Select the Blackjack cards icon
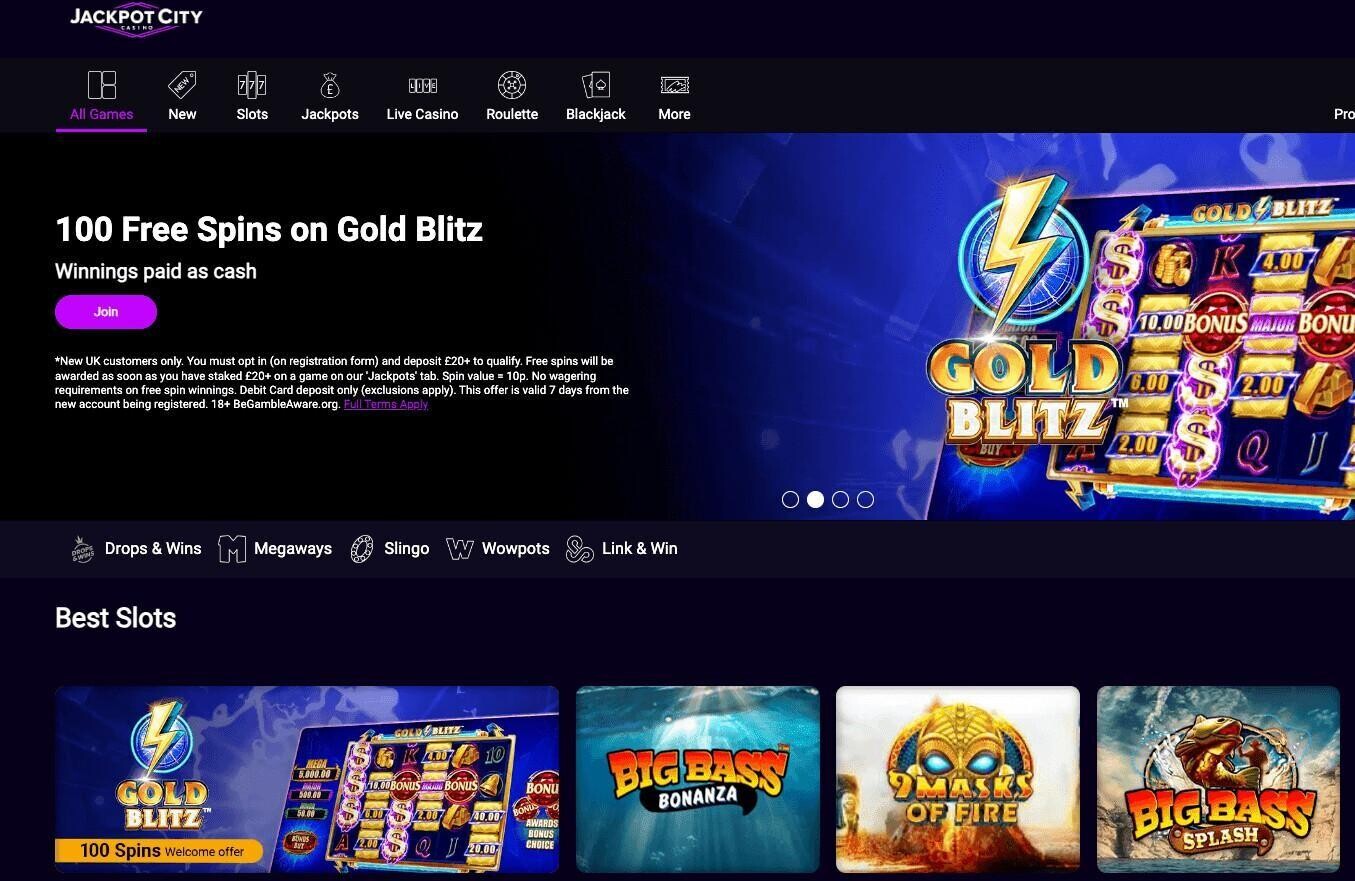The height and width of the screenshot is (881, 1355). pos(596,85)
